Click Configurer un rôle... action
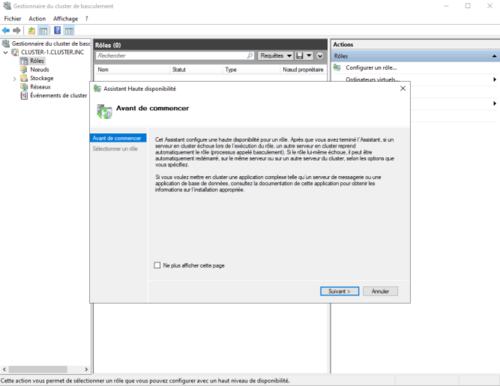The width and height of the screenshot is (500, 386). (x=371, y=68)
